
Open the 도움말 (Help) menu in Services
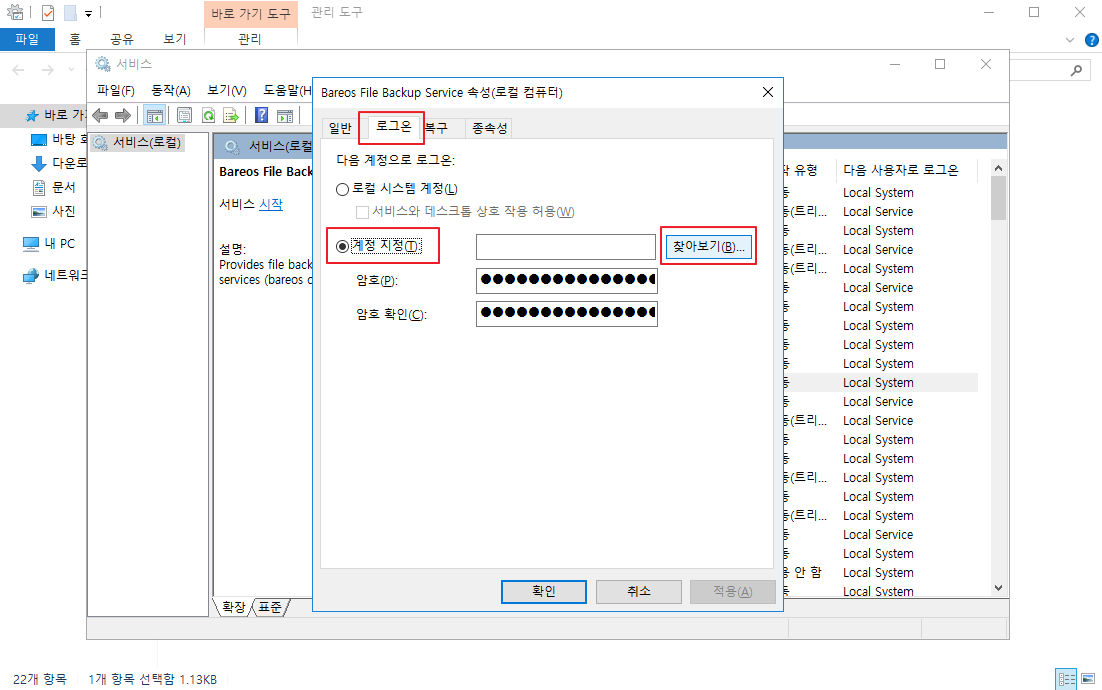click(x=287, y=91)
